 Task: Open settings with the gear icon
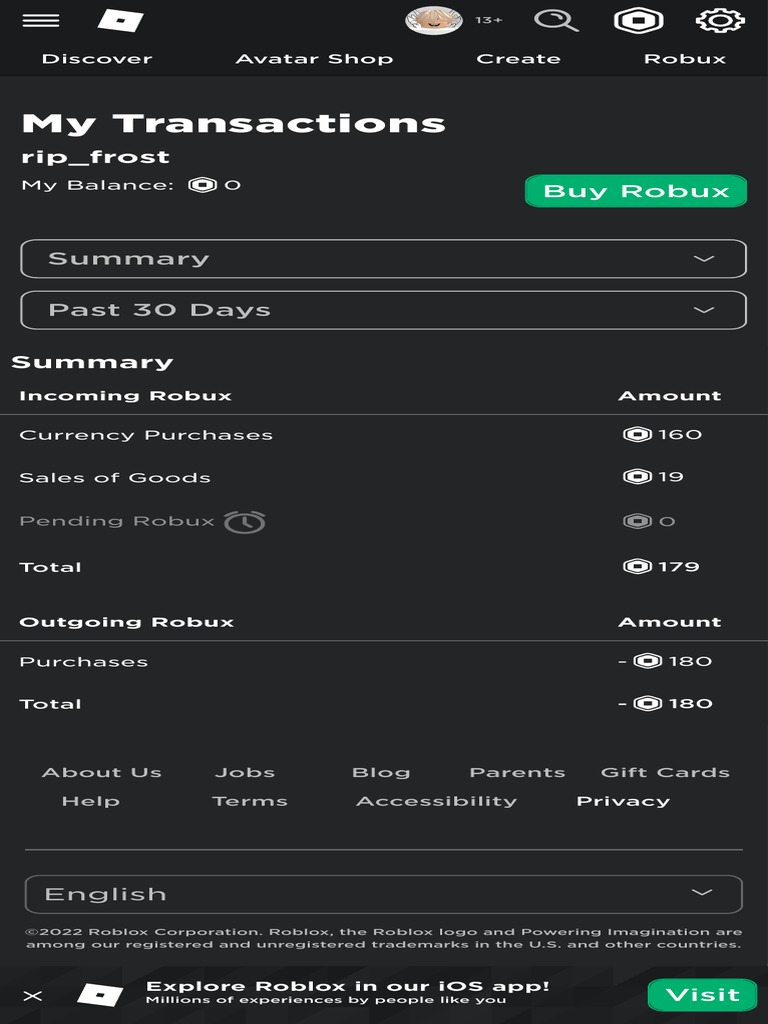click(720, 20)
